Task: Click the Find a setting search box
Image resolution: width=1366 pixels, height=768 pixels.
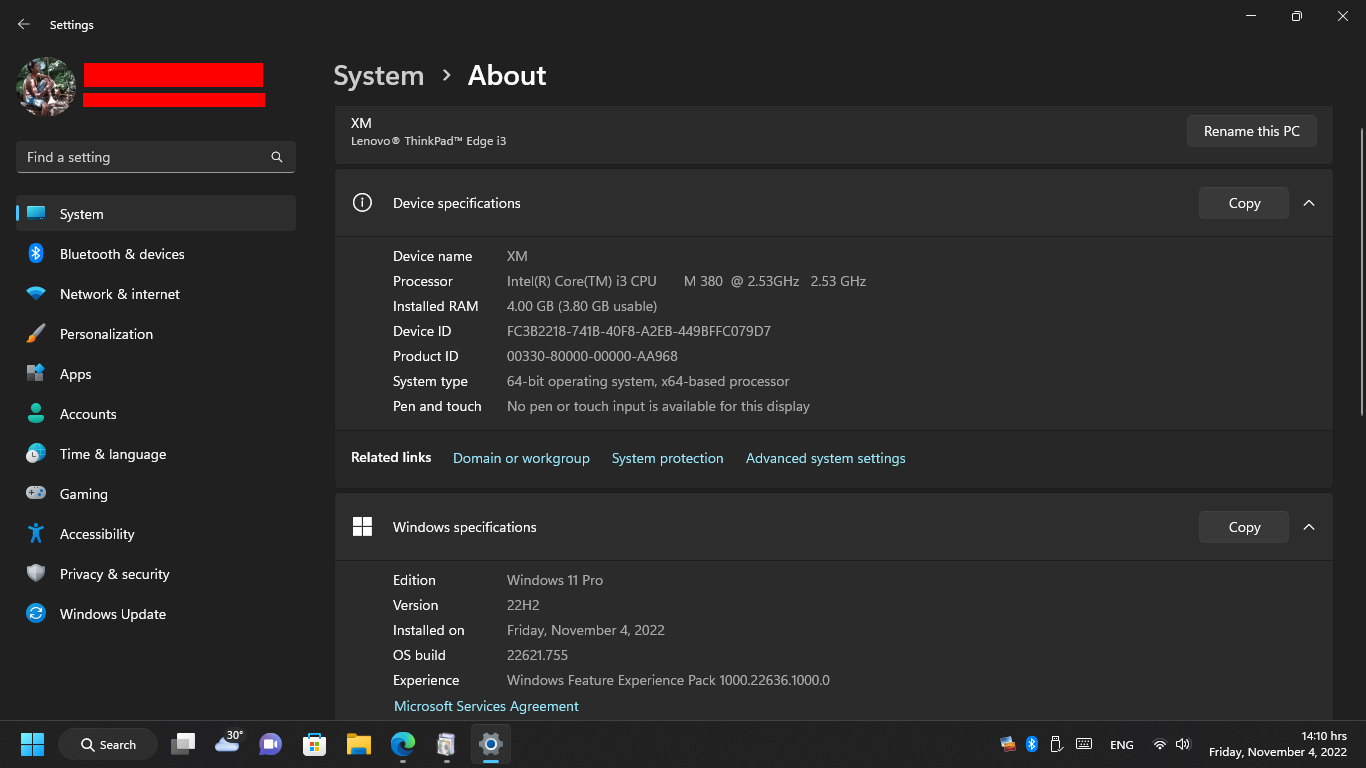Action: click(x=156, y=157)
